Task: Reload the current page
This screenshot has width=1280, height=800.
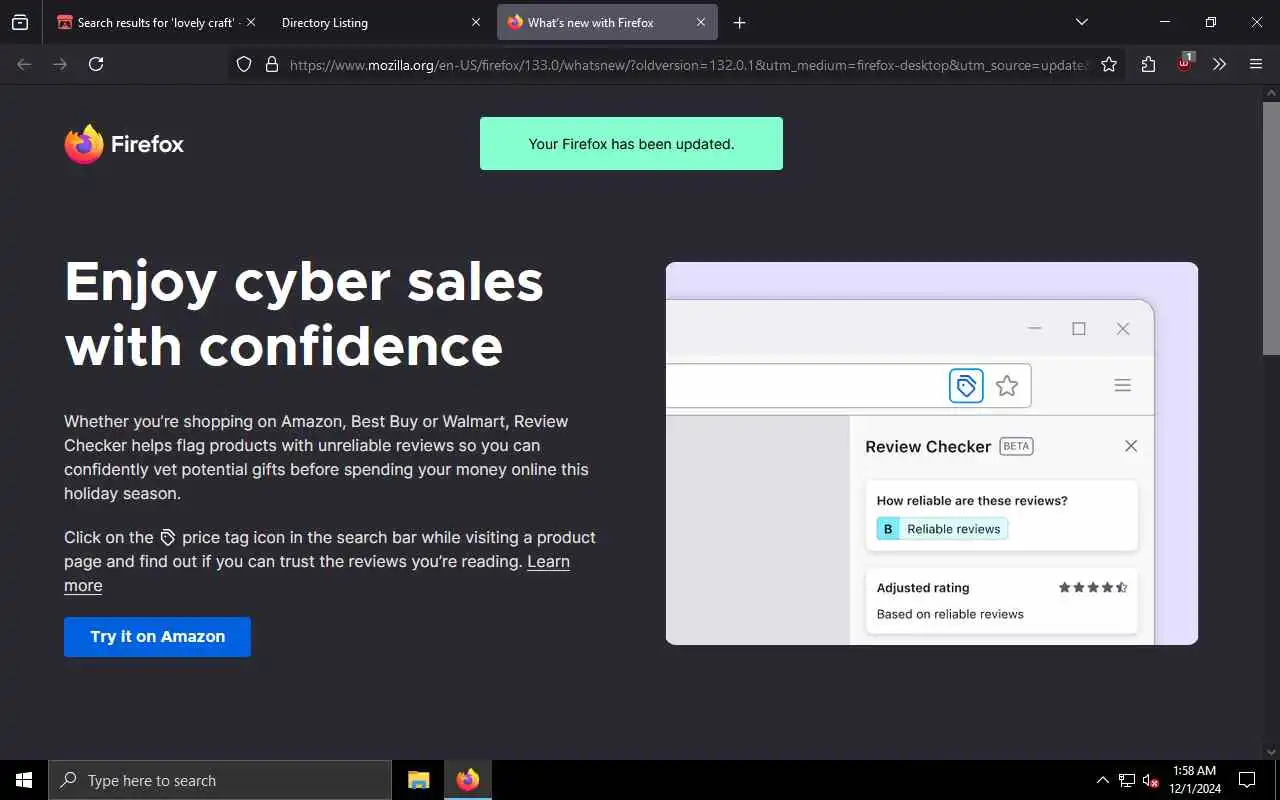Action: pyautogui.click(x=96, y=64)
